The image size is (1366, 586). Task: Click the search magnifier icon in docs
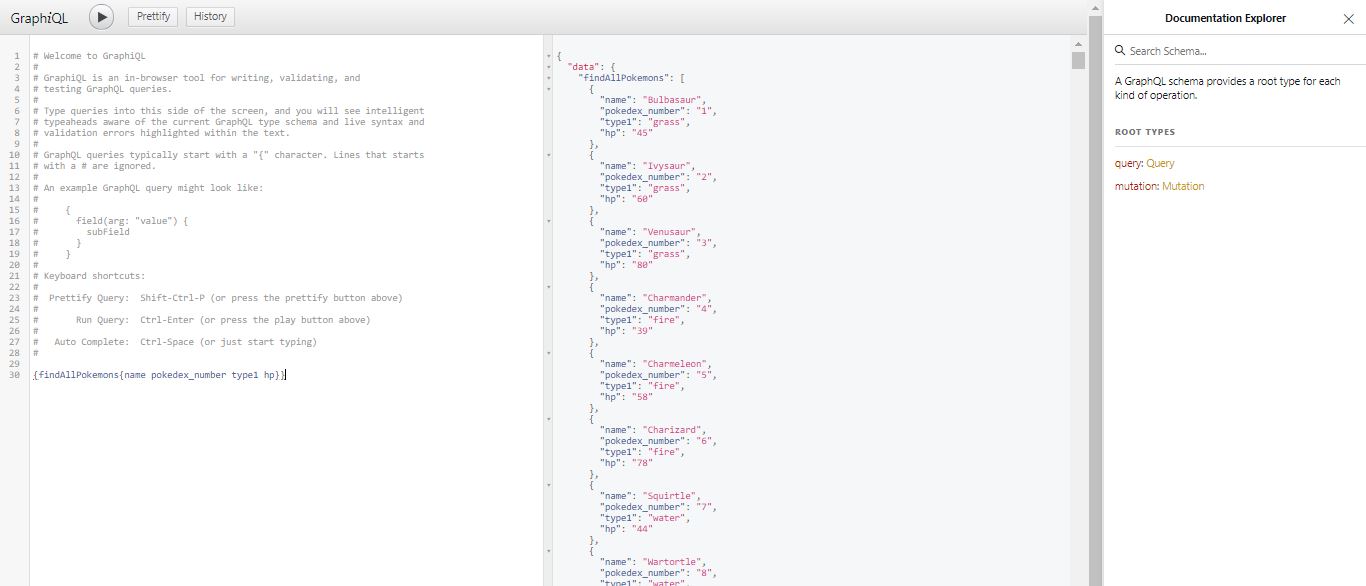point(1121,51)
